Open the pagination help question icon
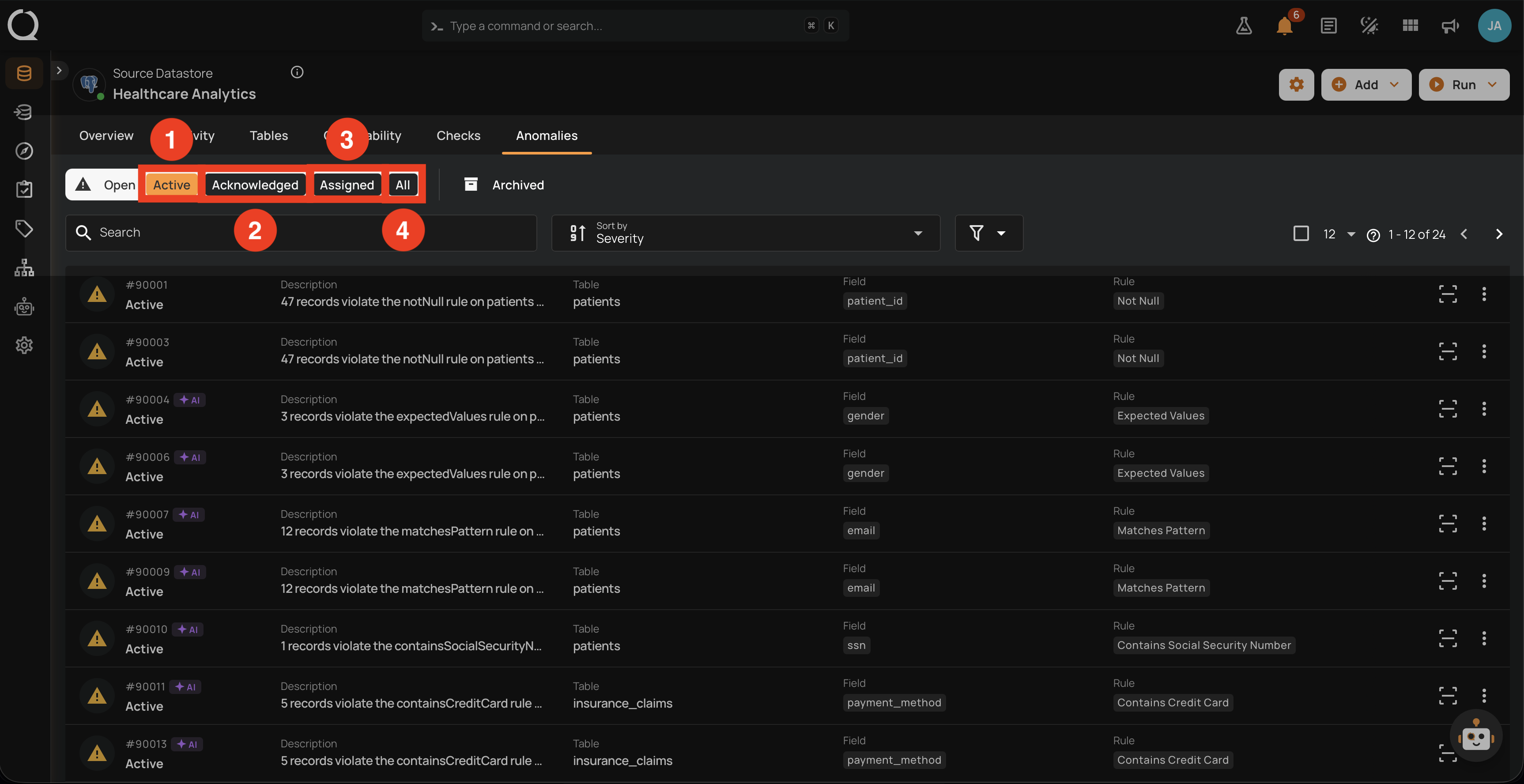 tap(1373, 235)
